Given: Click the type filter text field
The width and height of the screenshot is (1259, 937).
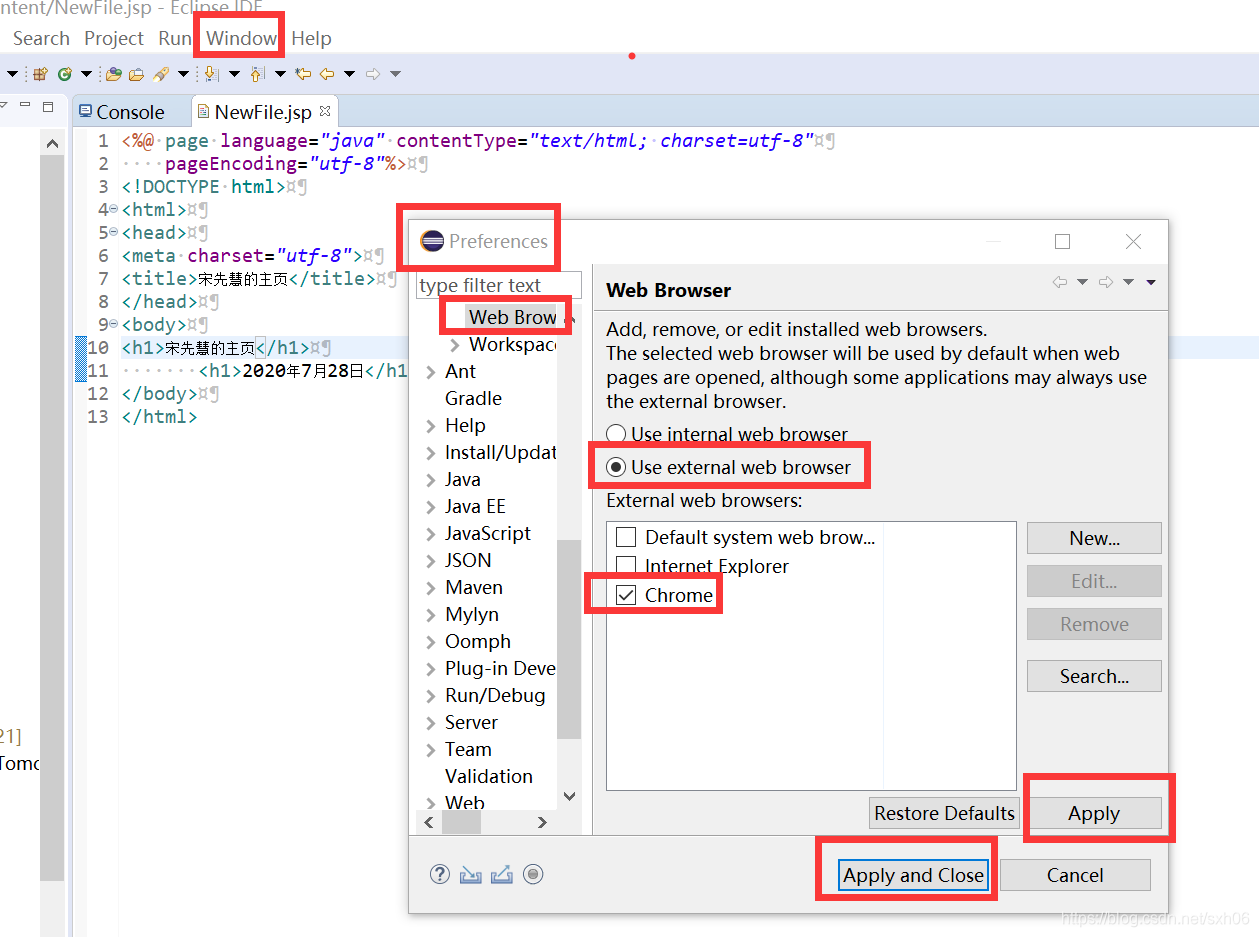Looking at the screenshot, I should pyautogui.click(x=498, y=285).
